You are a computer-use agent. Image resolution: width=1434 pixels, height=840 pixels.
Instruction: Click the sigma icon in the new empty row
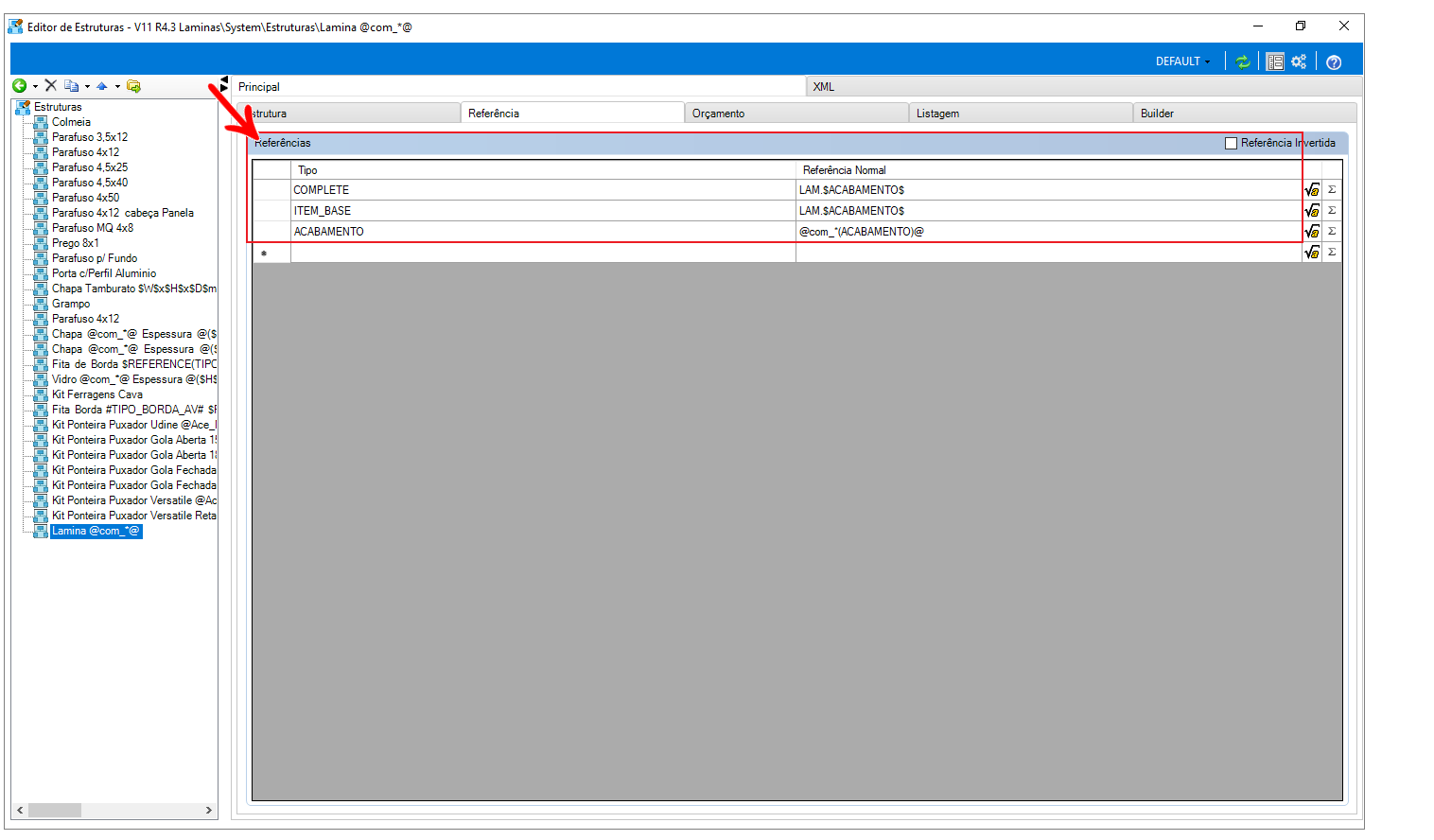tap(1332, 253)
